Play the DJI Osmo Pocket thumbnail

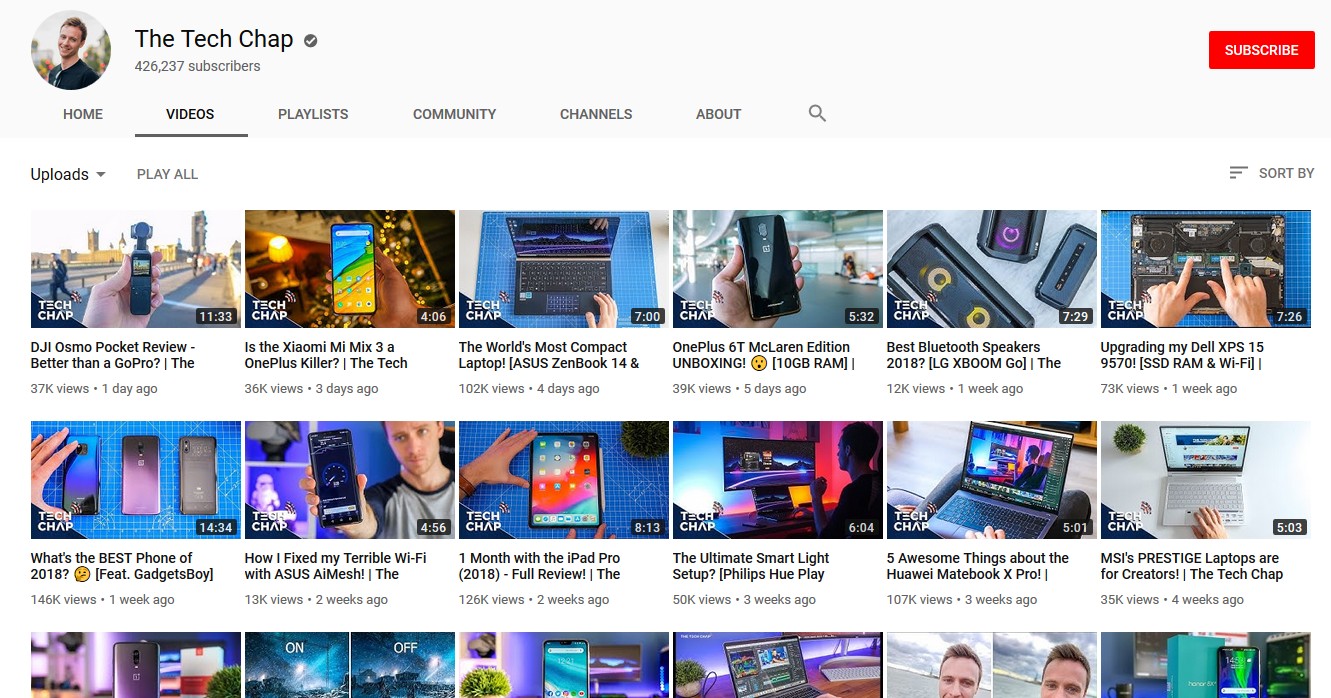pyautogui.click(x=136, y=269)
